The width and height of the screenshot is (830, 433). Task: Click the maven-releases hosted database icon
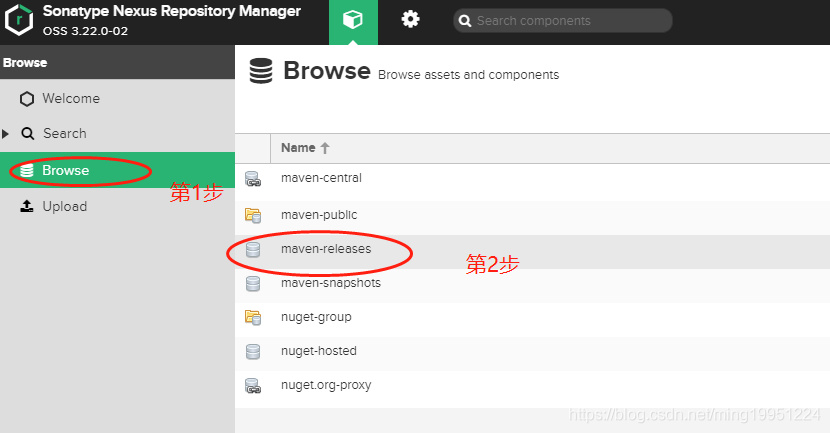253,249
